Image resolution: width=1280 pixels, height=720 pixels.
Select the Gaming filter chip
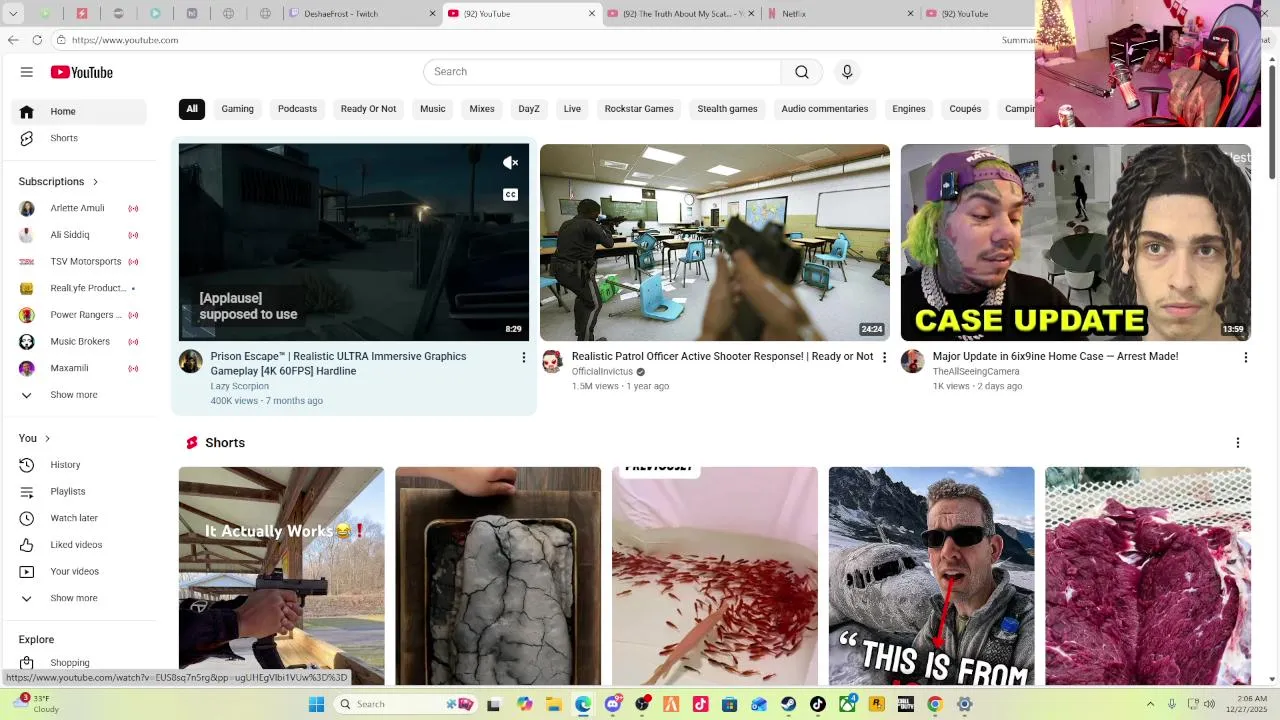[238, 109]
